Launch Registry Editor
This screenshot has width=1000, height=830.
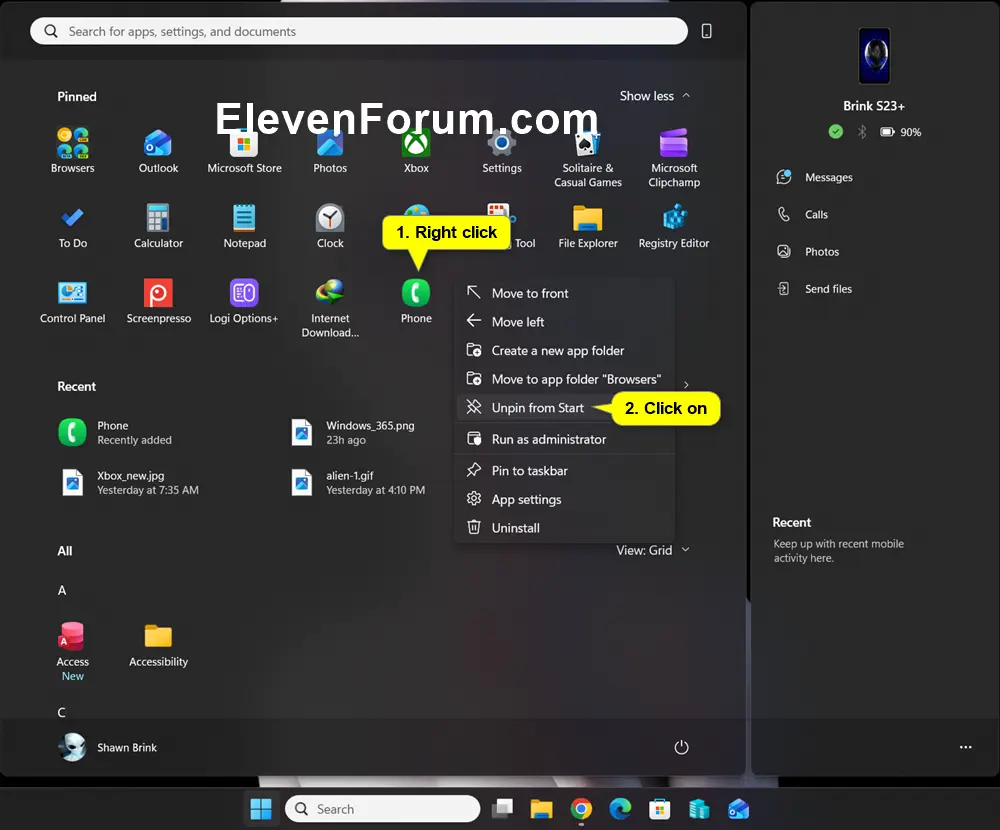coord(674,226)
